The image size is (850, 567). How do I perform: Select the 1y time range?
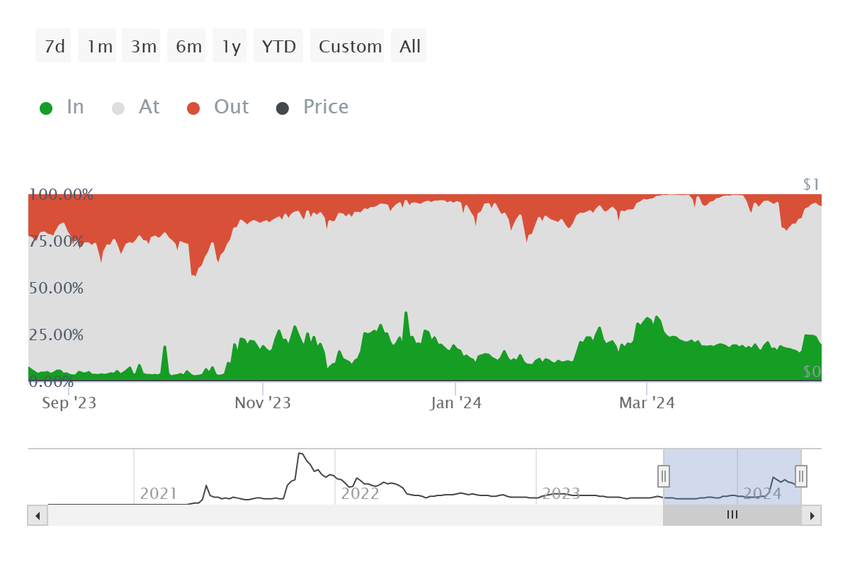(229, 46)
